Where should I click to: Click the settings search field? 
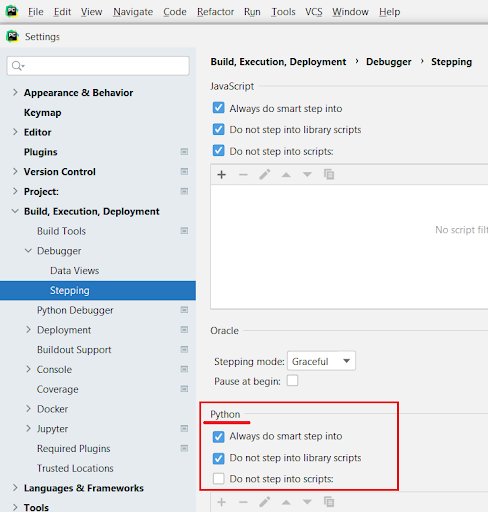[98, 66]
